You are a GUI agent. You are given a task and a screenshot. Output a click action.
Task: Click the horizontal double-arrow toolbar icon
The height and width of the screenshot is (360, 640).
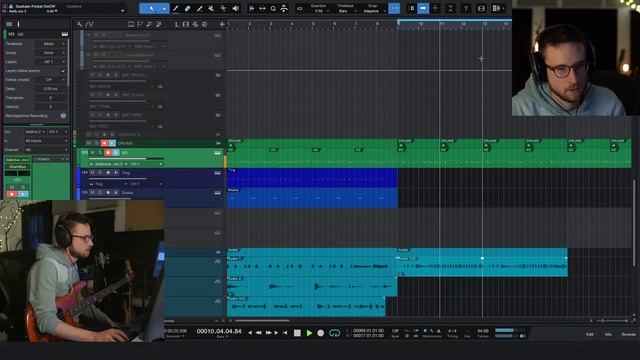[x=262, y=9]
